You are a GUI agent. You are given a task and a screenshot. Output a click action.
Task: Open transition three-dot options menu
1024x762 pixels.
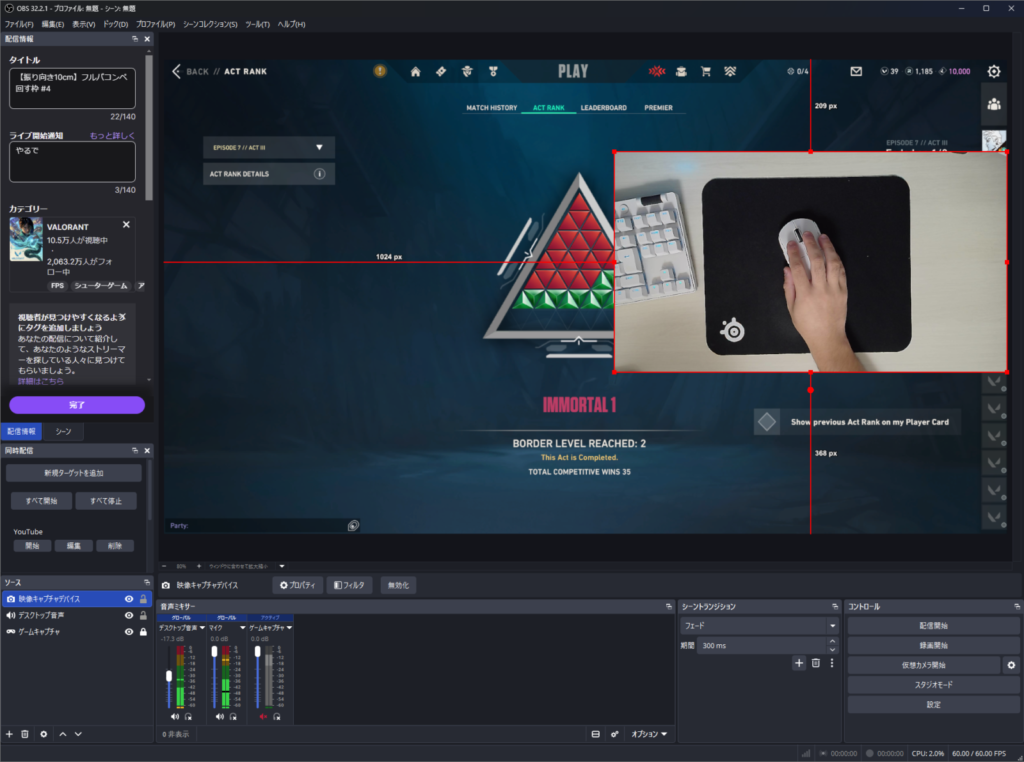click(831, 663)
